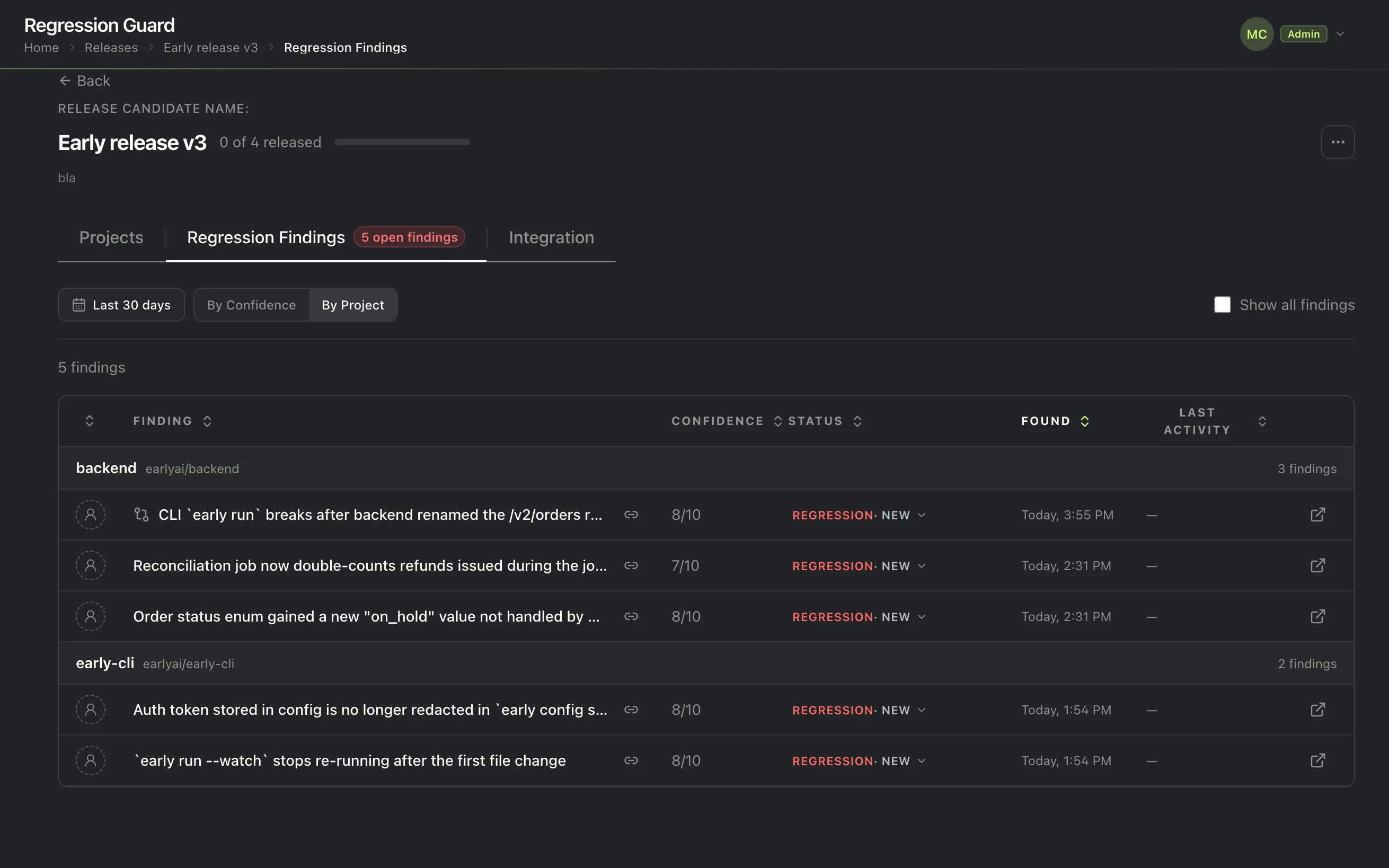The width and height of the screenshot is (1389, 868).
Task: Open finding 'Reconciliation job now double-counts refunds'
Action: pyautogui.click(x=369, y=565)
